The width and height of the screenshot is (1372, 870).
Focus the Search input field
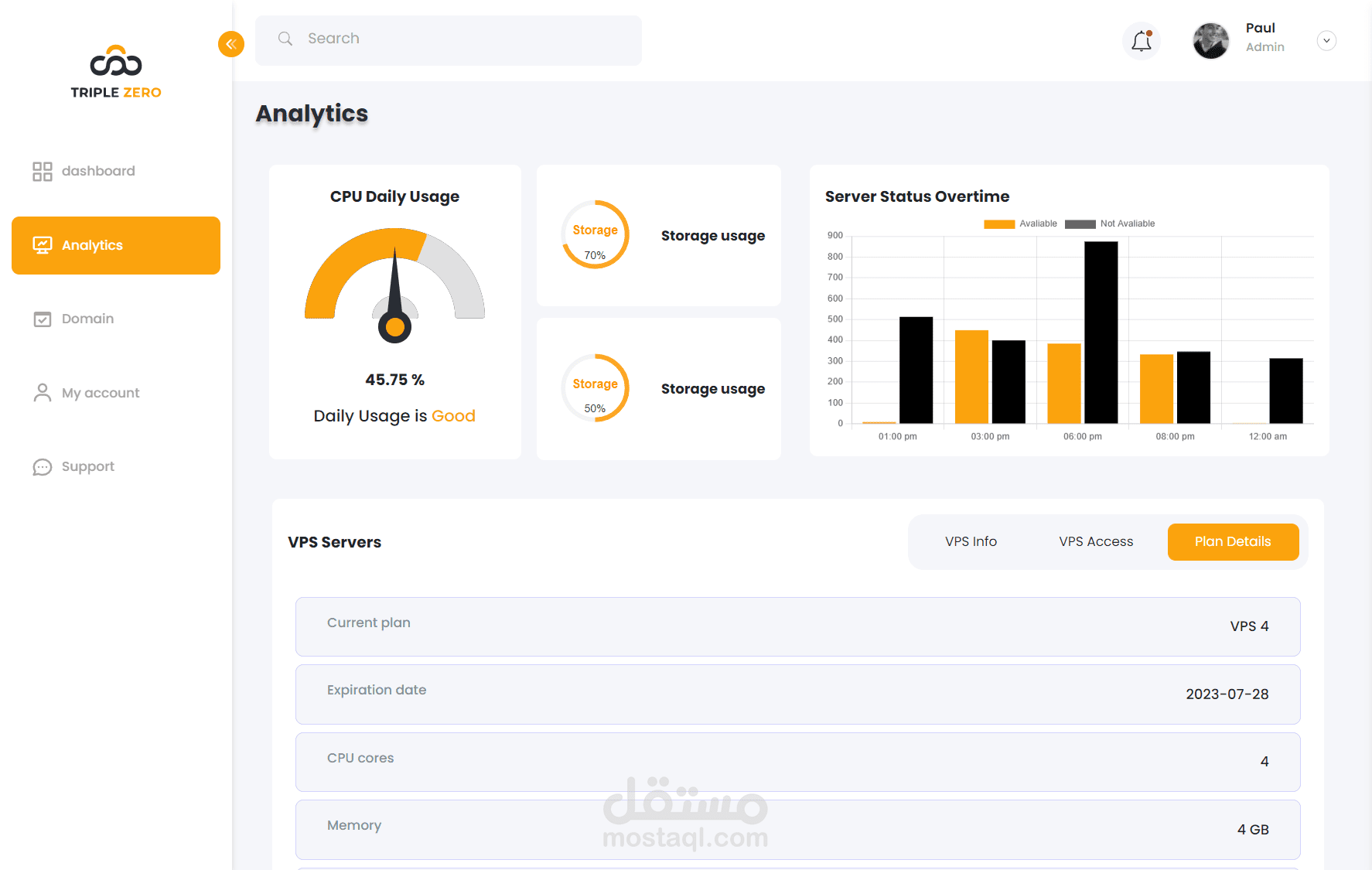(x=449, y=40)
